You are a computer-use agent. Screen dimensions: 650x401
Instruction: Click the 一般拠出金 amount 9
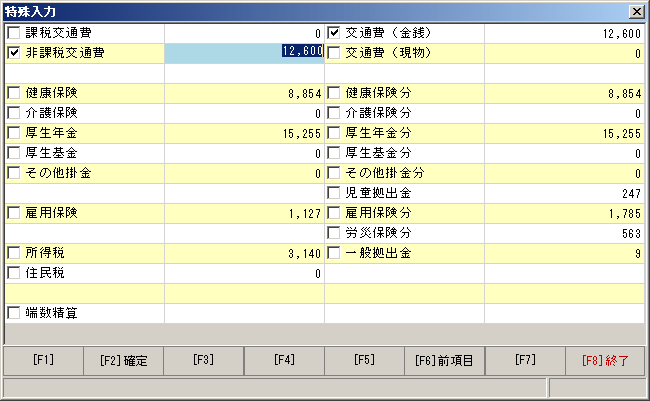coord(564,253)
